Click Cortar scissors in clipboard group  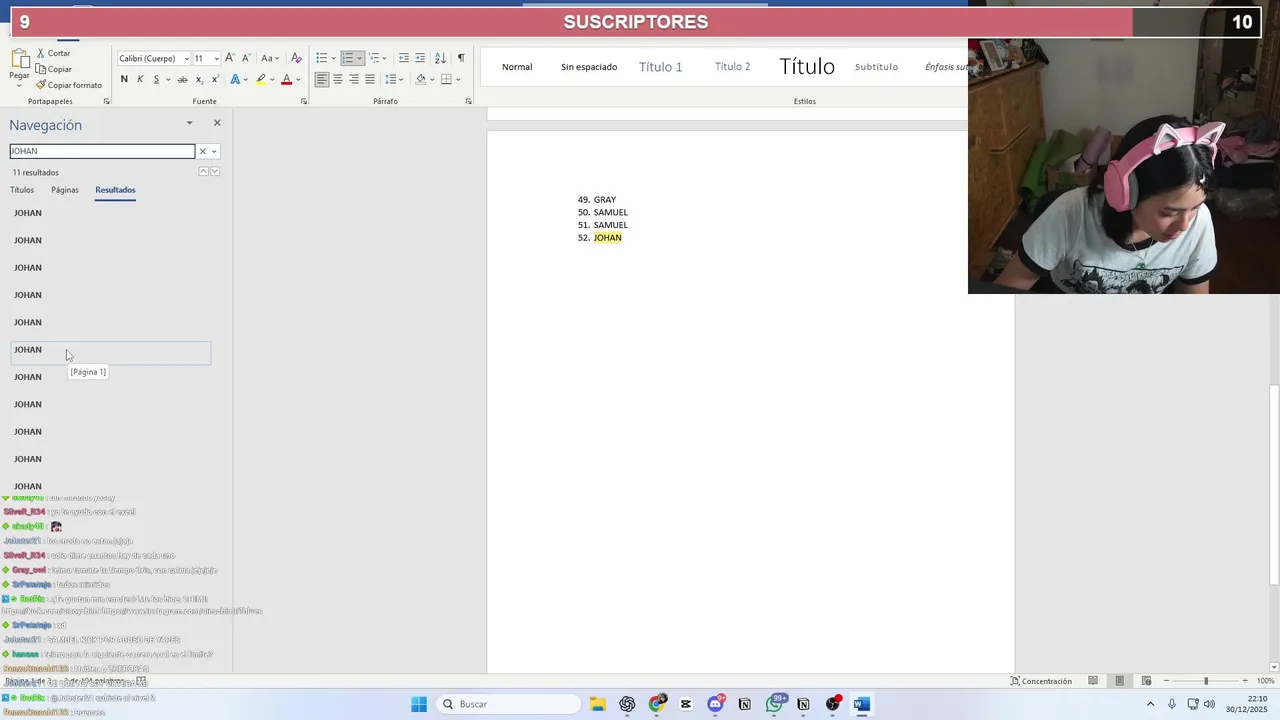(53, 53)
